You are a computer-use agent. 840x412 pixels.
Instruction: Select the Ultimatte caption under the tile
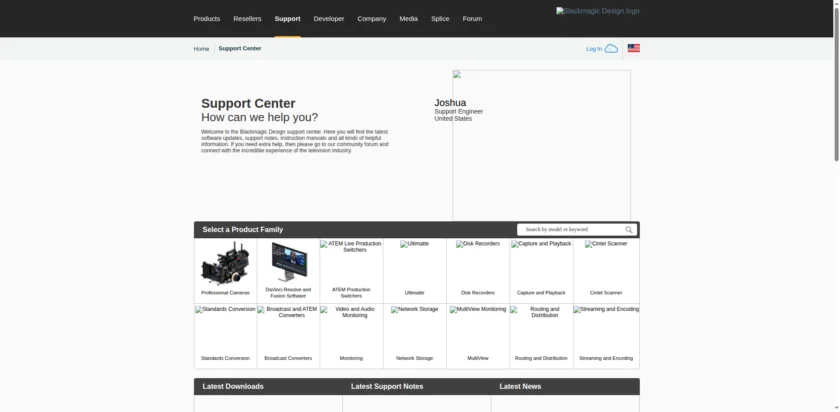pyautogui.click(x=414, y=293)
